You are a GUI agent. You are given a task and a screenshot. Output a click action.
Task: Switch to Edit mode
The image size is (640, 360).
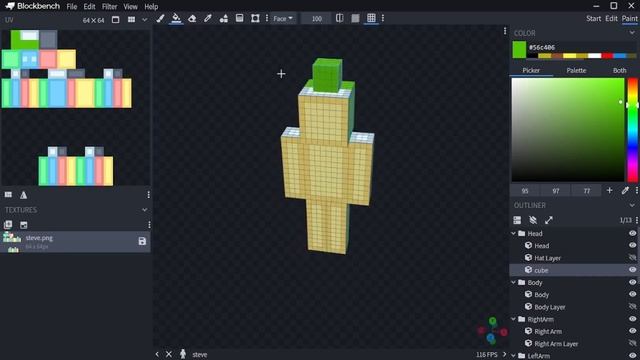coord(611,18)
